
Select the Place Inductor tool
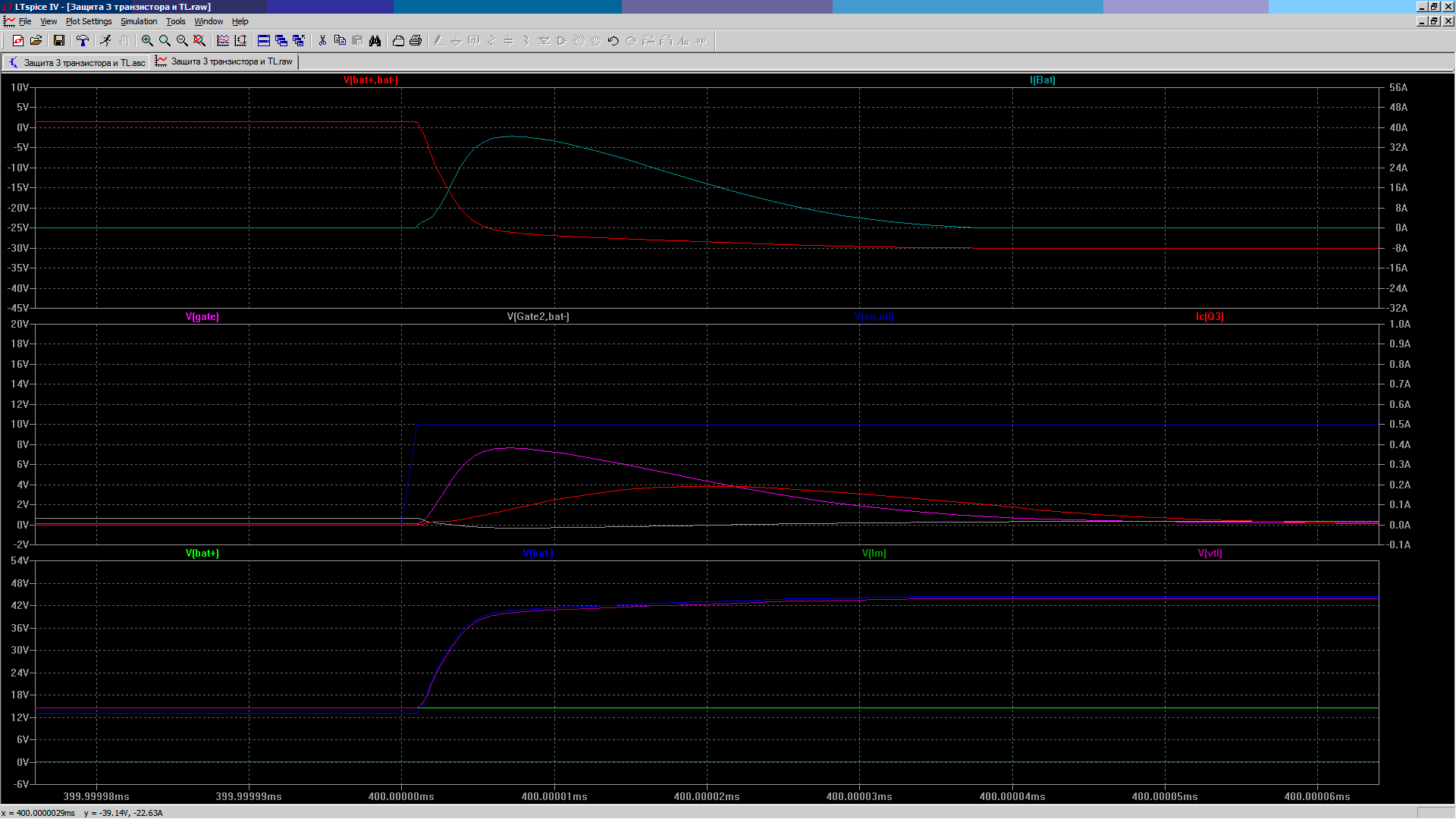[526, 41]
